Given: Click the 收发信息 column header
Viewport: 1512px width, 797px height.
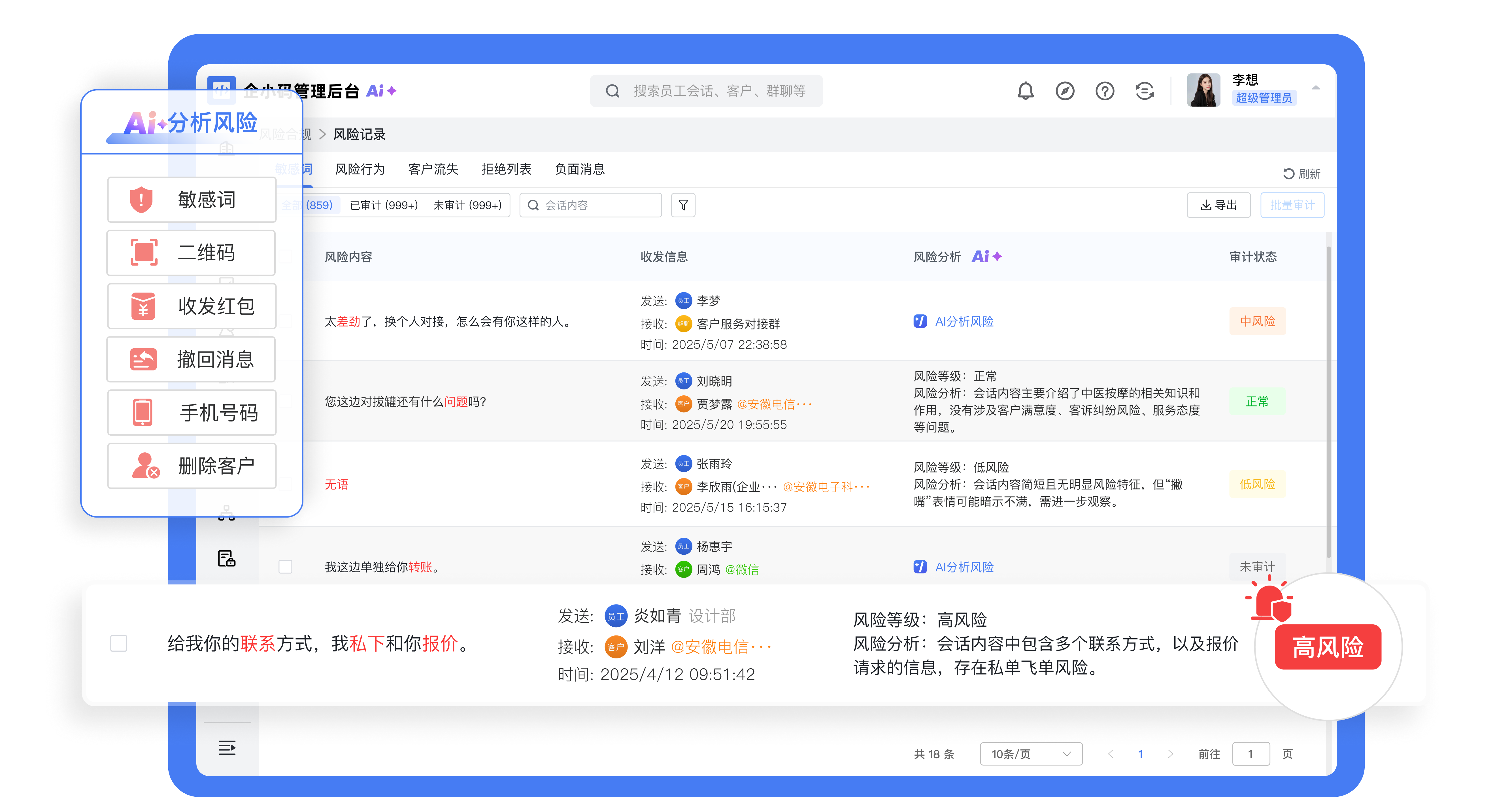Looking at the screenshot, I should pyautogui.click(x=664, y=257).
